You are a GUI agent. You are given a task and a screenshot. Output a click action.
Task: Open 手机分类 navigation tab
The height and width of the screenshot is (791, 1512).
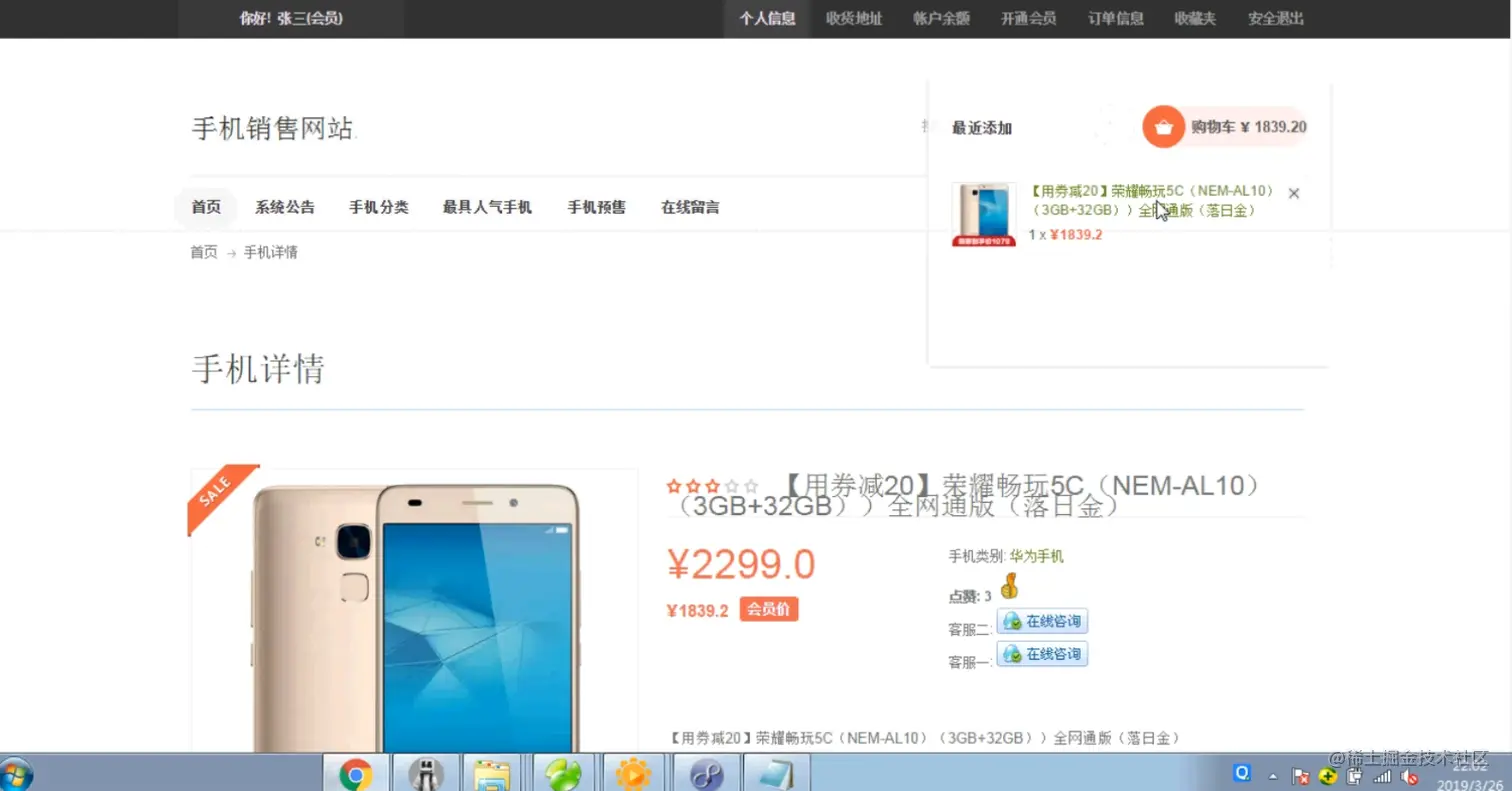point(379,207)
